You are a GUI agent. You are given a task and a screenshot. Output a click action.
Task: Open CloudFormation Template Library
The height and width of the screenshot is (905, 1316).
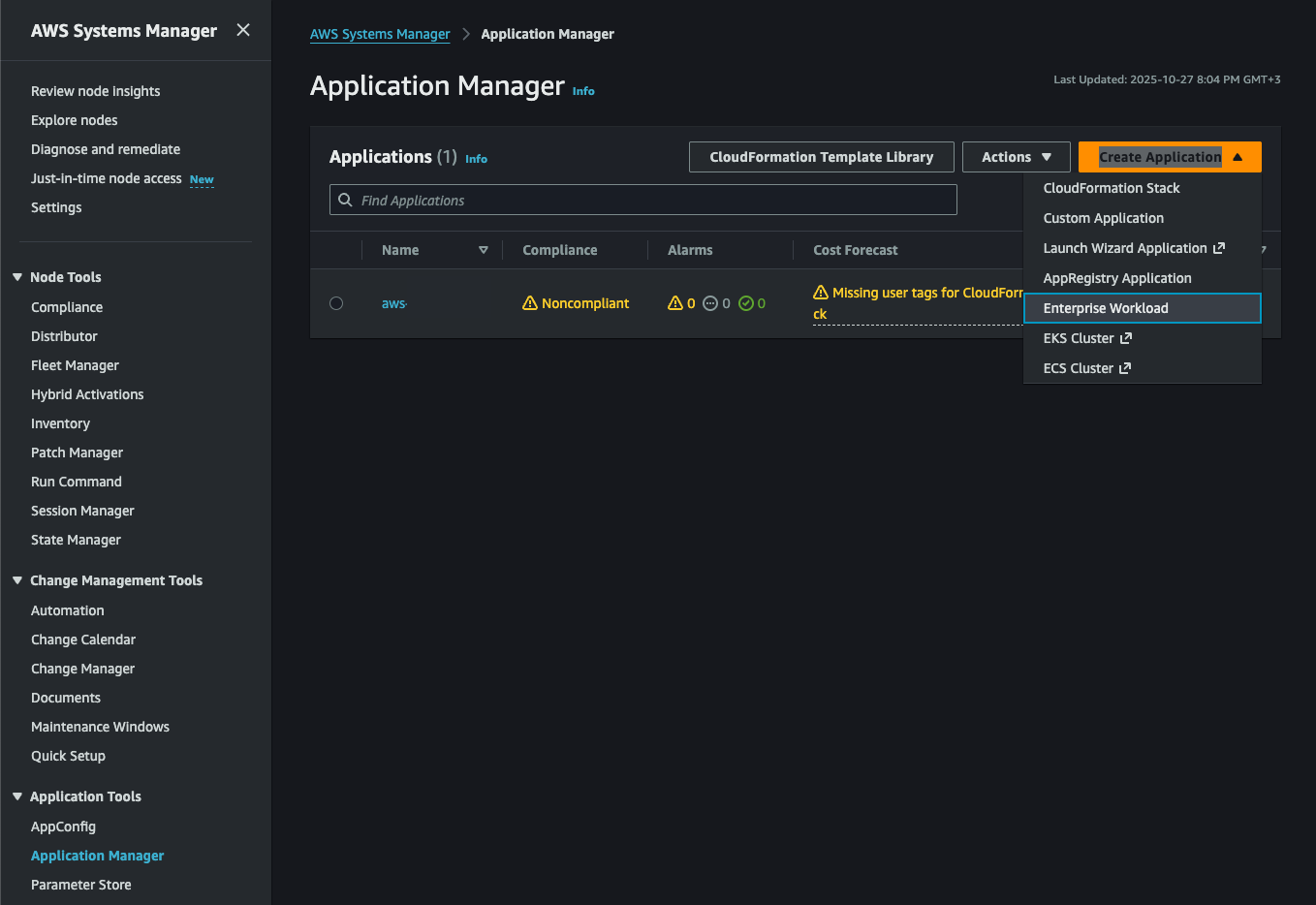coord(821,157)
